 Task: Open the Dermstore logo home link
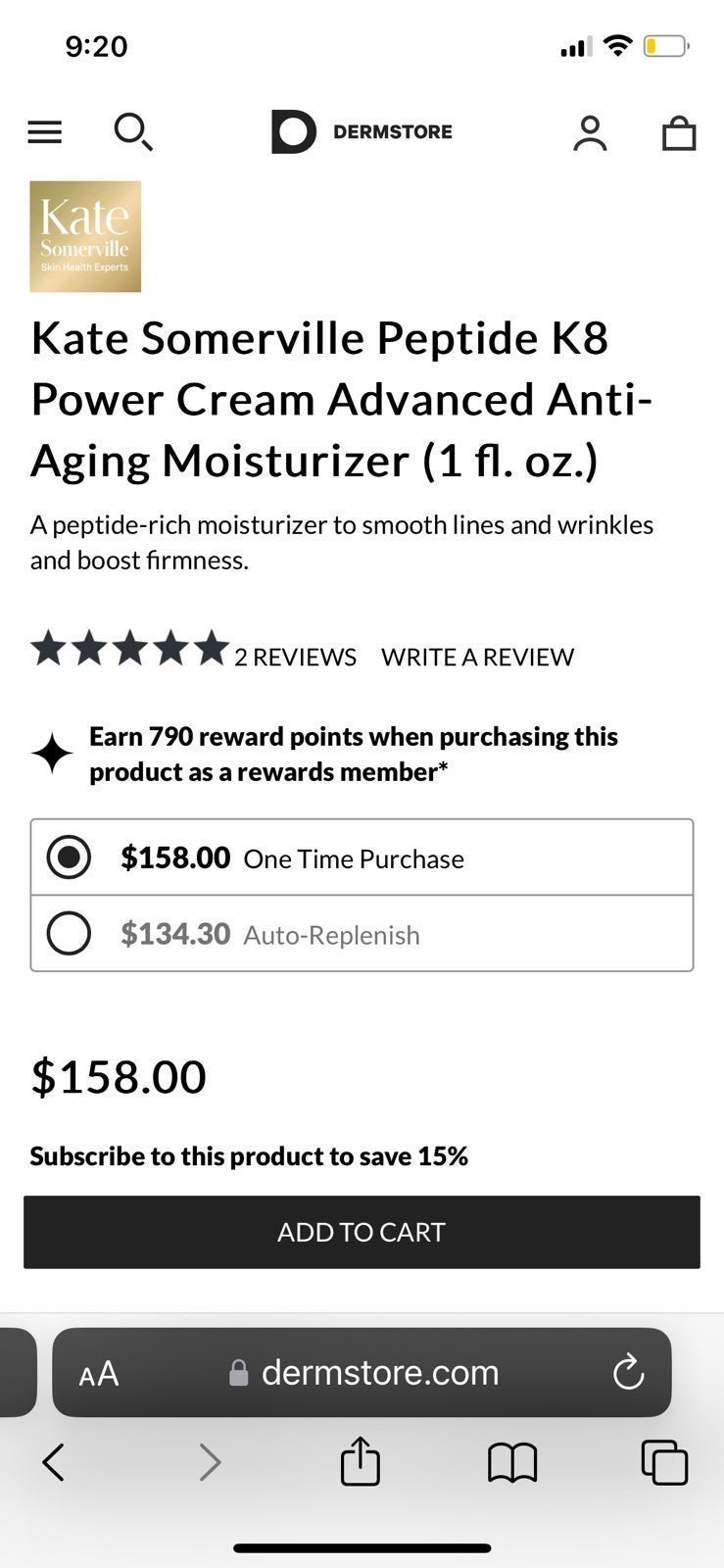(362, 131)
